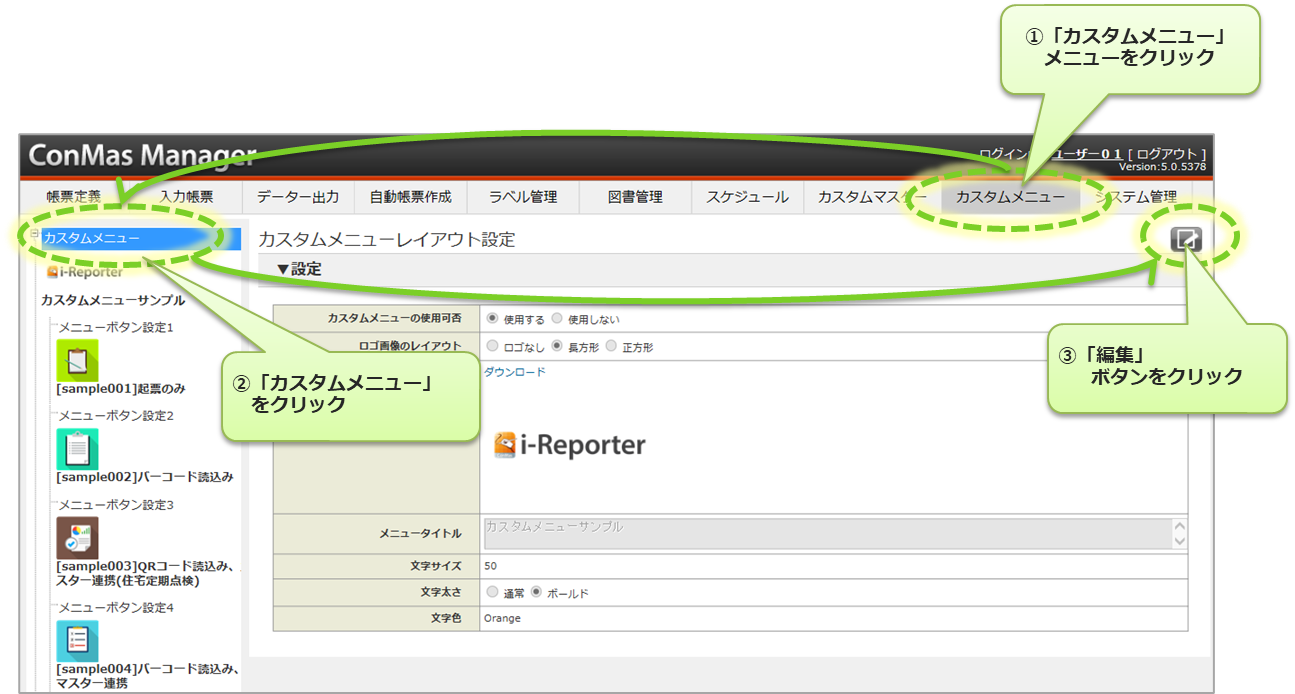
Task: Choose the ロゴなし logo layout option
Action: [492, 346]
